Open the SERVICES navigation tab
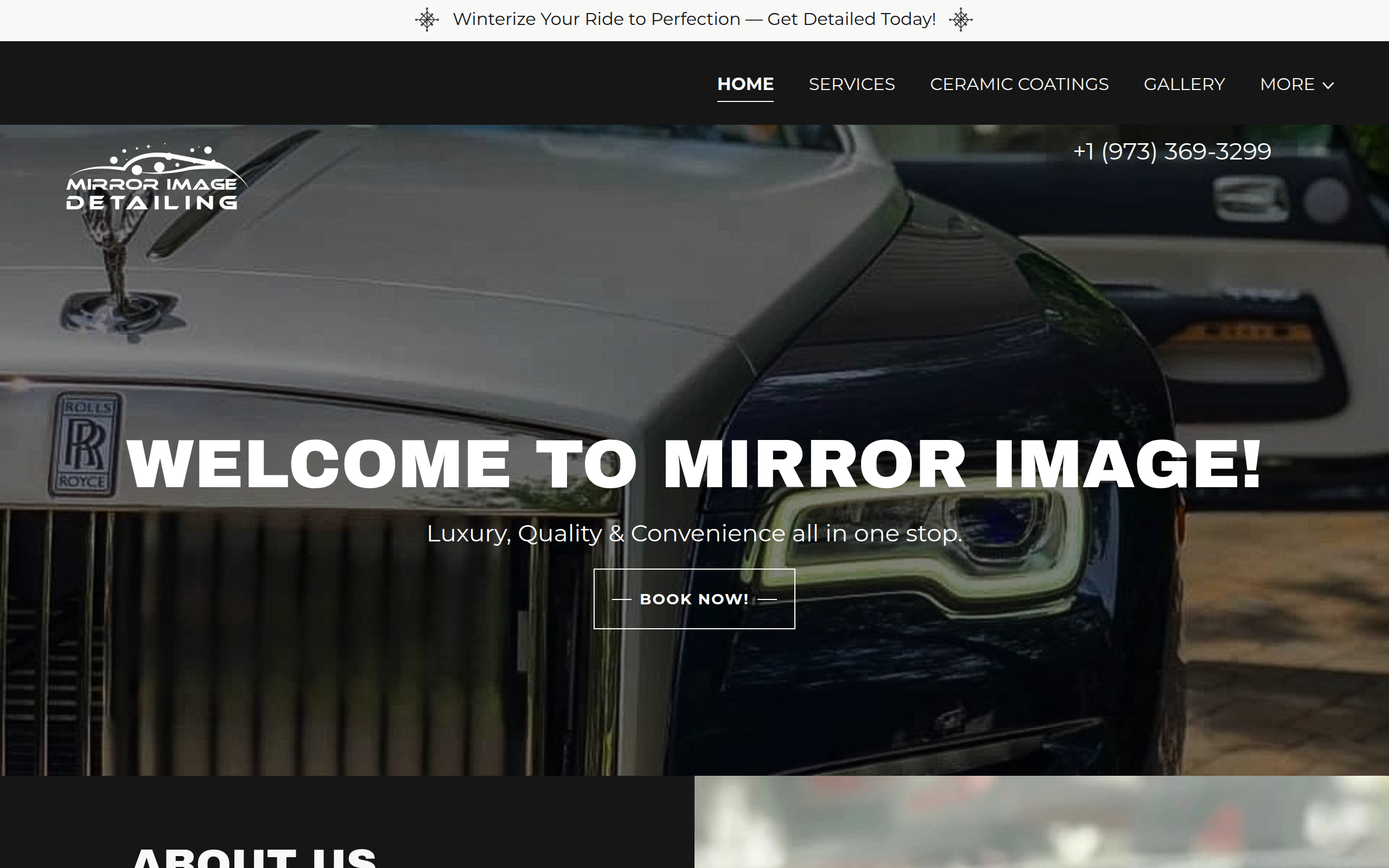The image size is (1389, 868). [x=851, y=84]
